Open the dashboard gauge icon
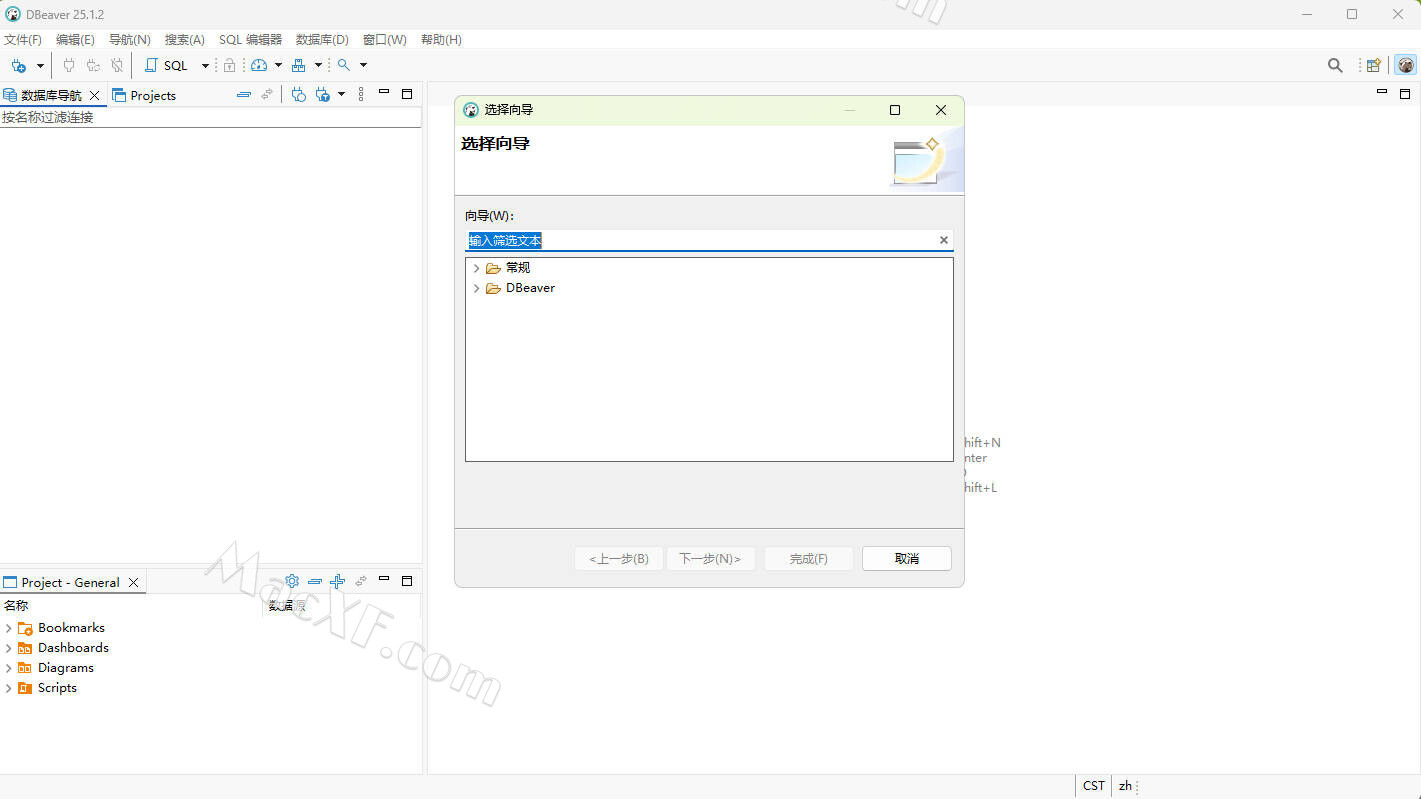The image size is (1421, 799). [259, 65]
